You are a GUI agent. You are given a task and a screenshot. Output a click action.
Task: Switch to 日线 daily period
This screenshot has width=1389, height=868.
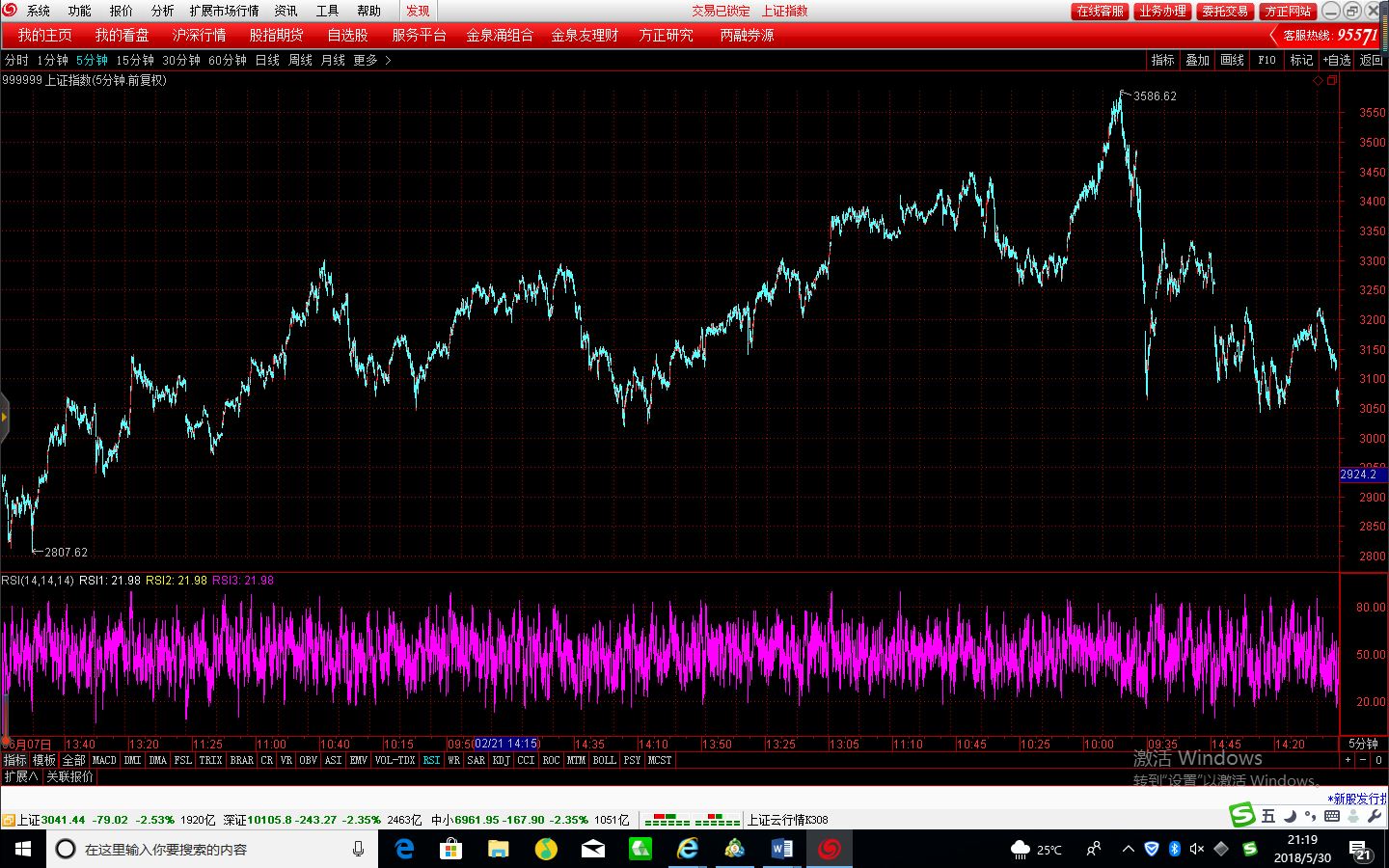(267, 60)
